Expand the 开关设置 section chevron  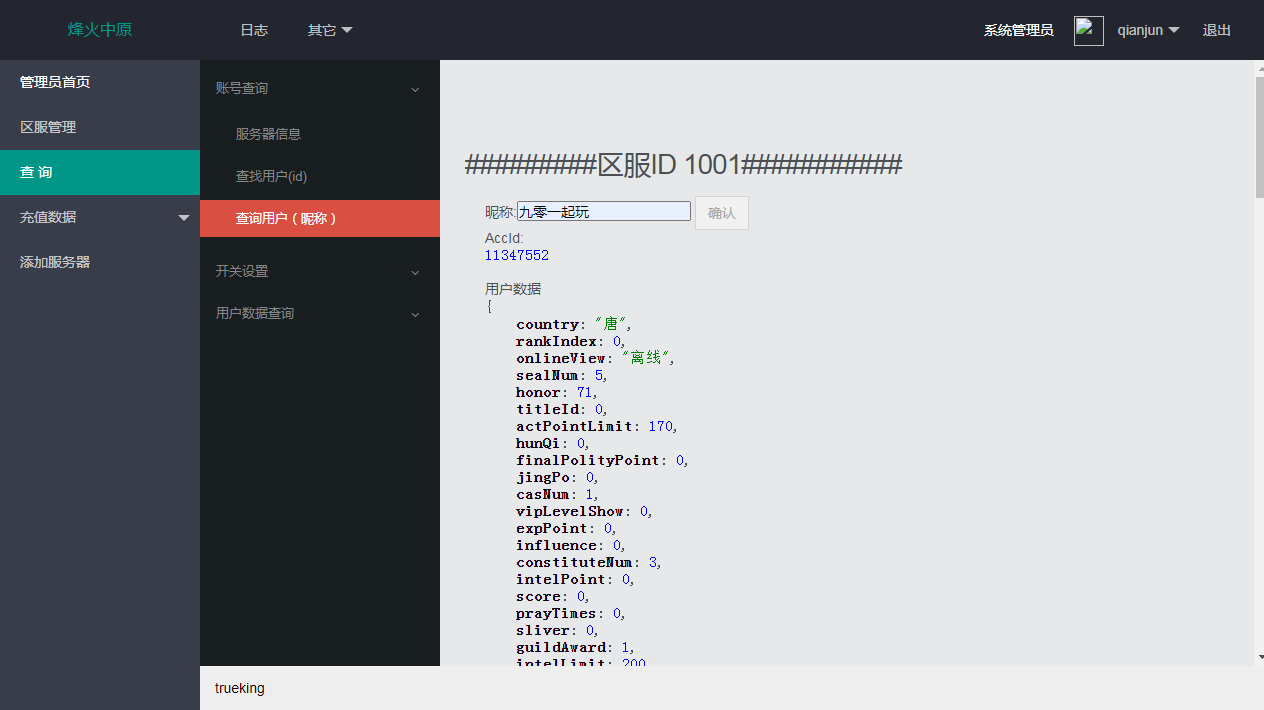[x=415, y=272]
